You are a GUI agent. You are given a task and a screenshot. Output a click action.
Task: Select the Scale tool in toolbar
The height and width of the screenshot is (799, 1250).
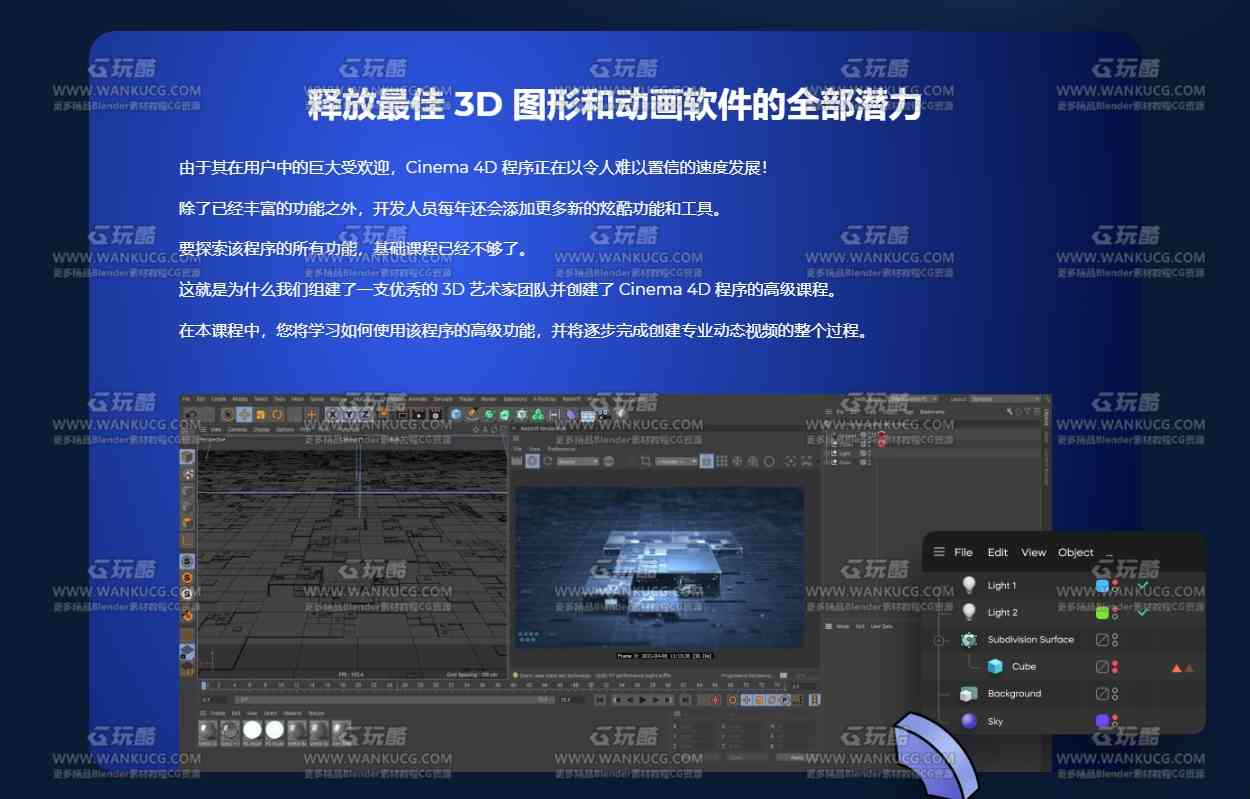(x=261, y=414)
